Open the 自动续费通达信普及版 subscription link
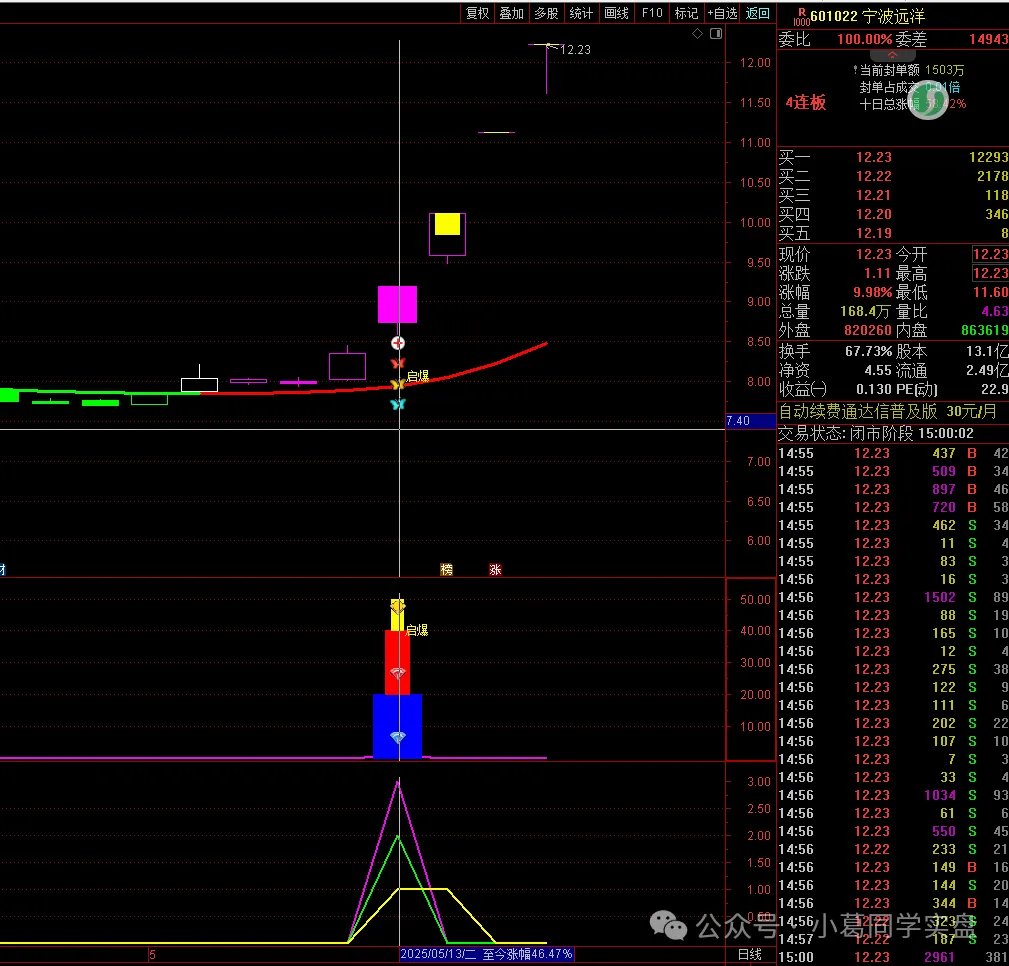Screen dimensions: 1009x966 pyautogui.click(x=887, y=411)
